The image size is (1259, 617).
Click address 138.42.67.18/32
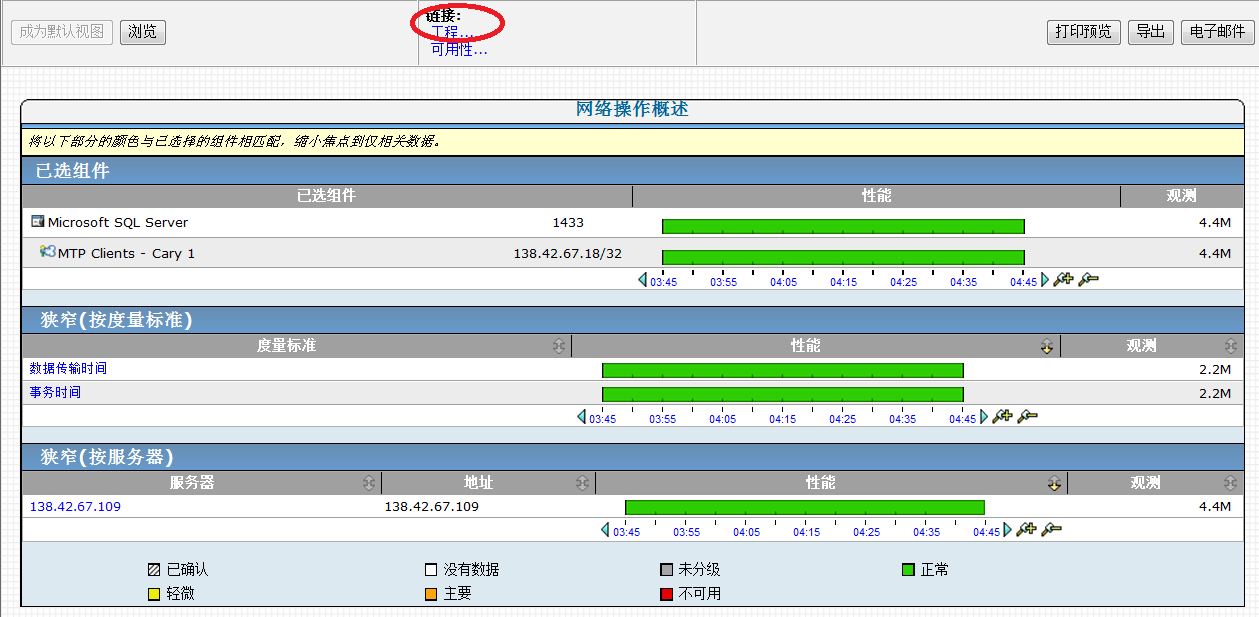(x=567, y=253)
